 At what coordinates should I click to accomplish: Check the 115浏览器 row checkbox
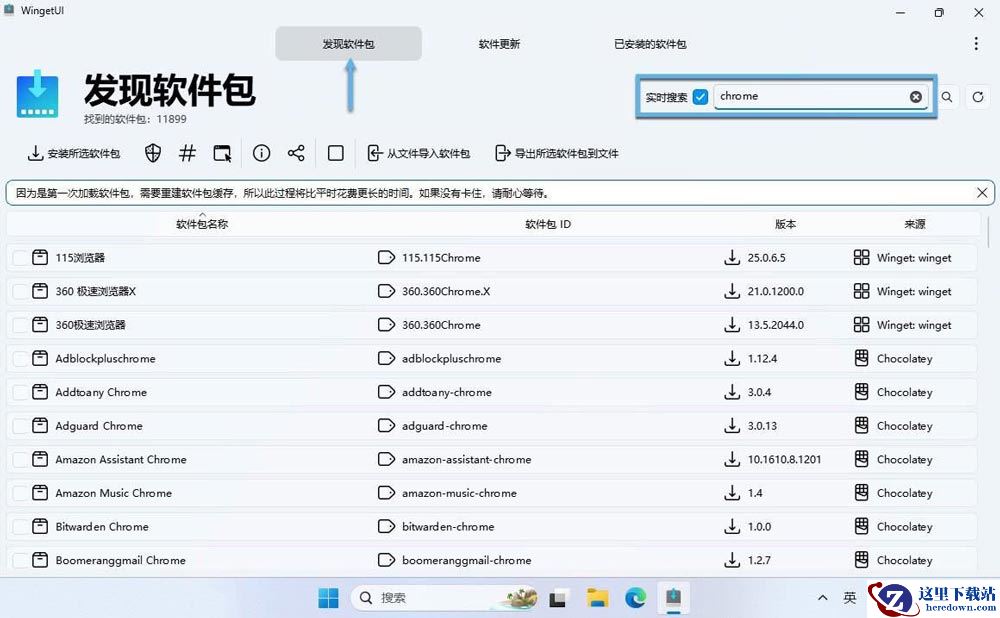pyautogui.click(x=20, y=258)
